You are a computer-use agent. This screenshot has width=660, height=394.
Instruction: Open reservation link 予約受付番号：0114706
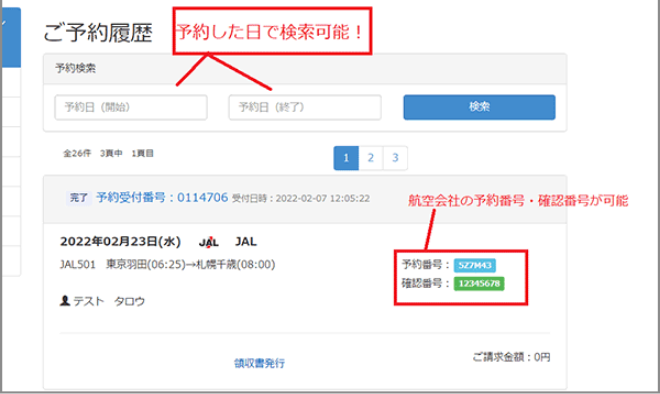point(162,197)
